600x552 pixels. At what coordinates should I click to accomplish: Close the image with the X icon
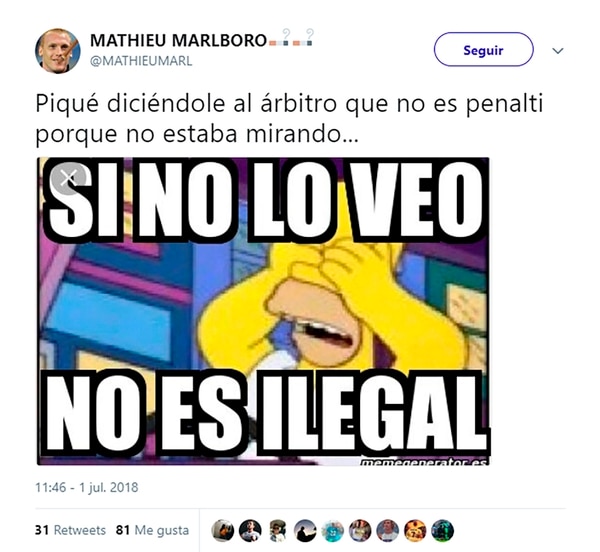coord(68,178)
